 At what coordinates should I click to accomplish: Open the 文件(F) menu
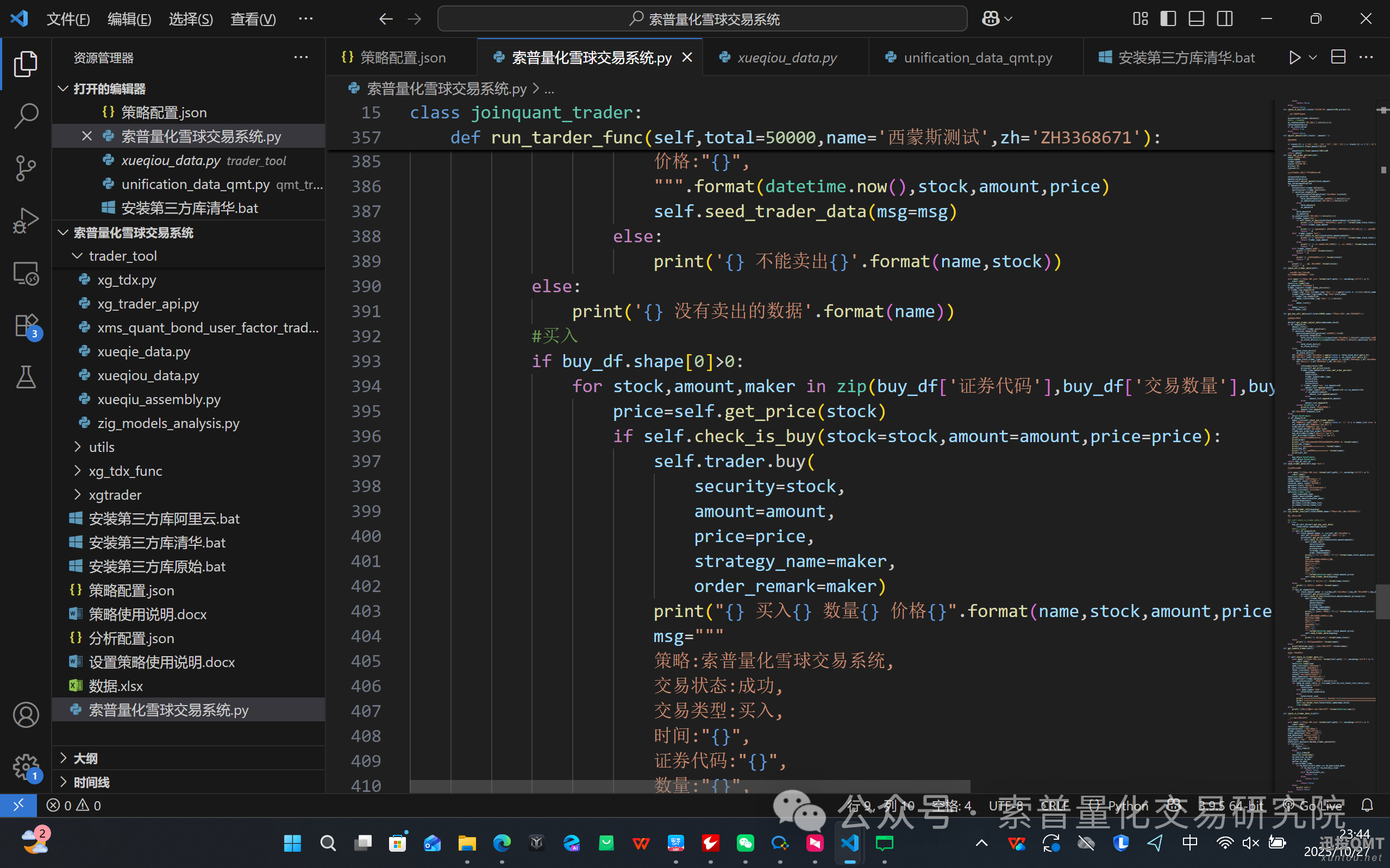(x=68, y=19)
